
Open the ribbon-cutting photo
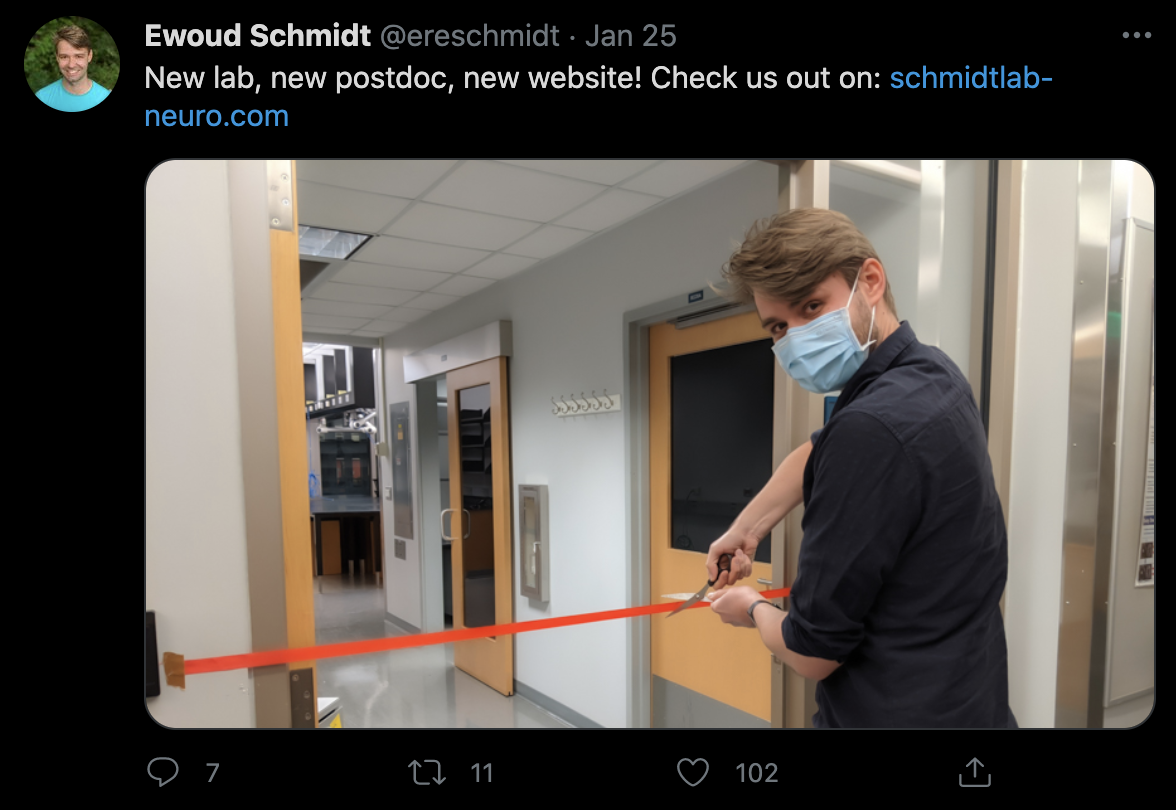click(x=650, y=444)
